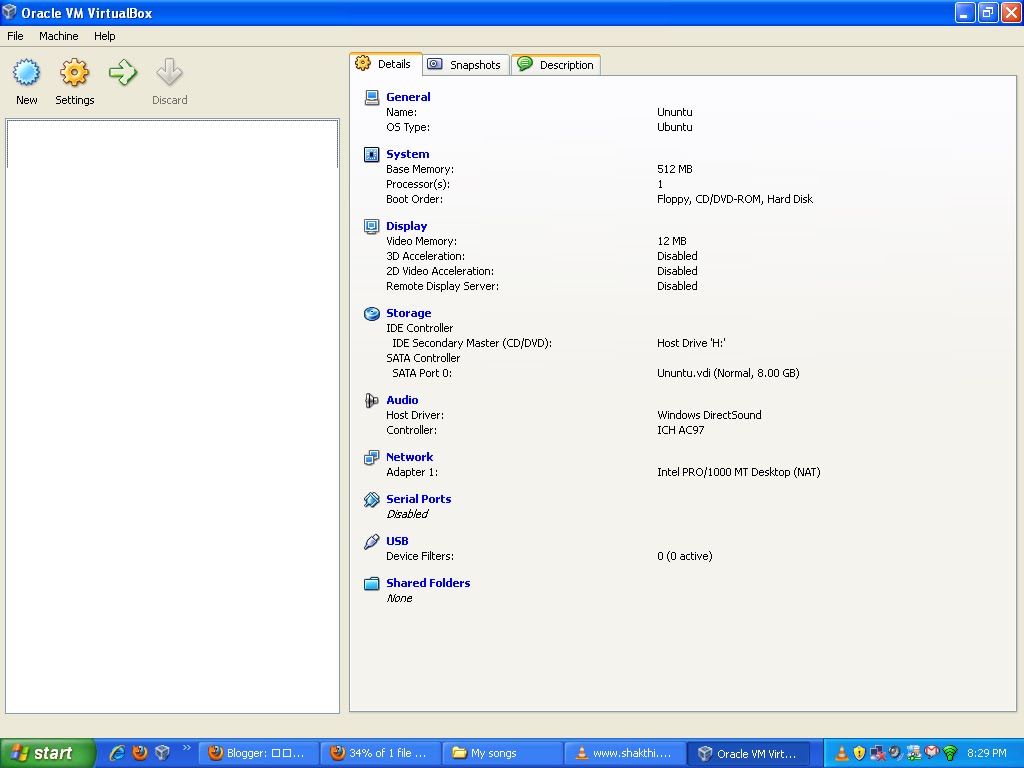Open the Help menu
This screenshot has height=768, width=1024.
pos(104,36)
